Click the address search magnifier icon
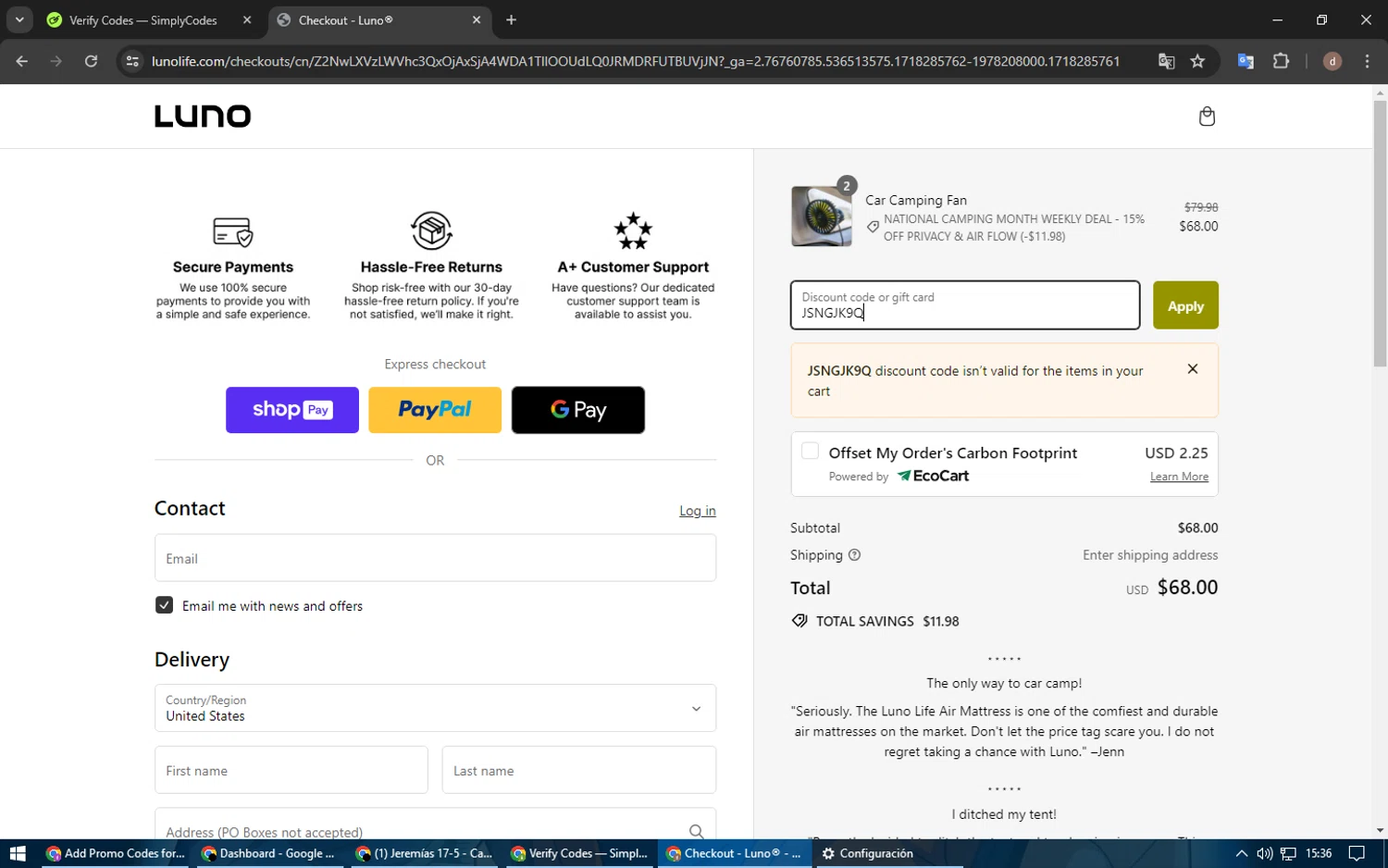1388x868 pixels. [696, 832]
